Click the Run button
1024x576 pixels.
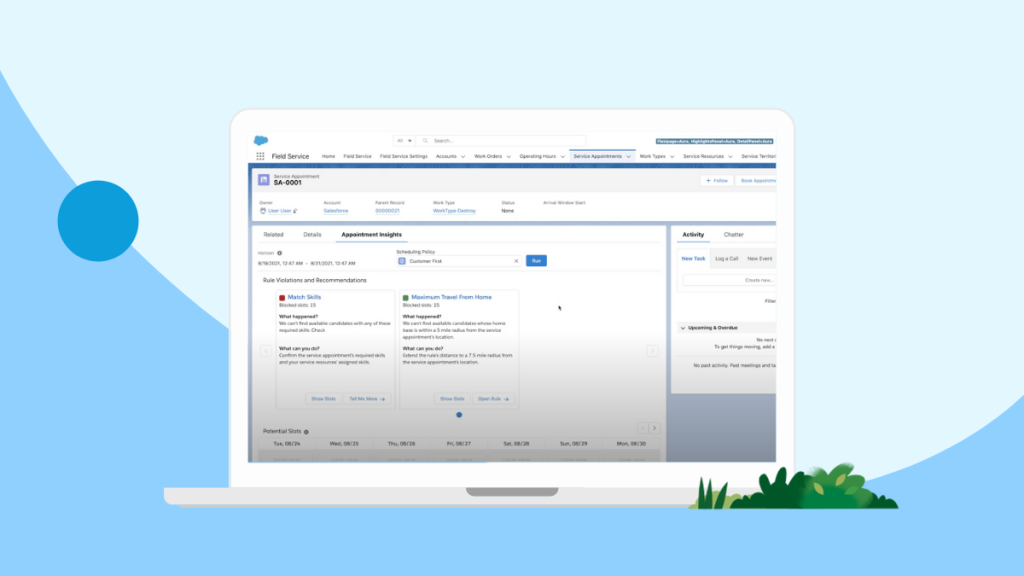(x=537, y=261)
